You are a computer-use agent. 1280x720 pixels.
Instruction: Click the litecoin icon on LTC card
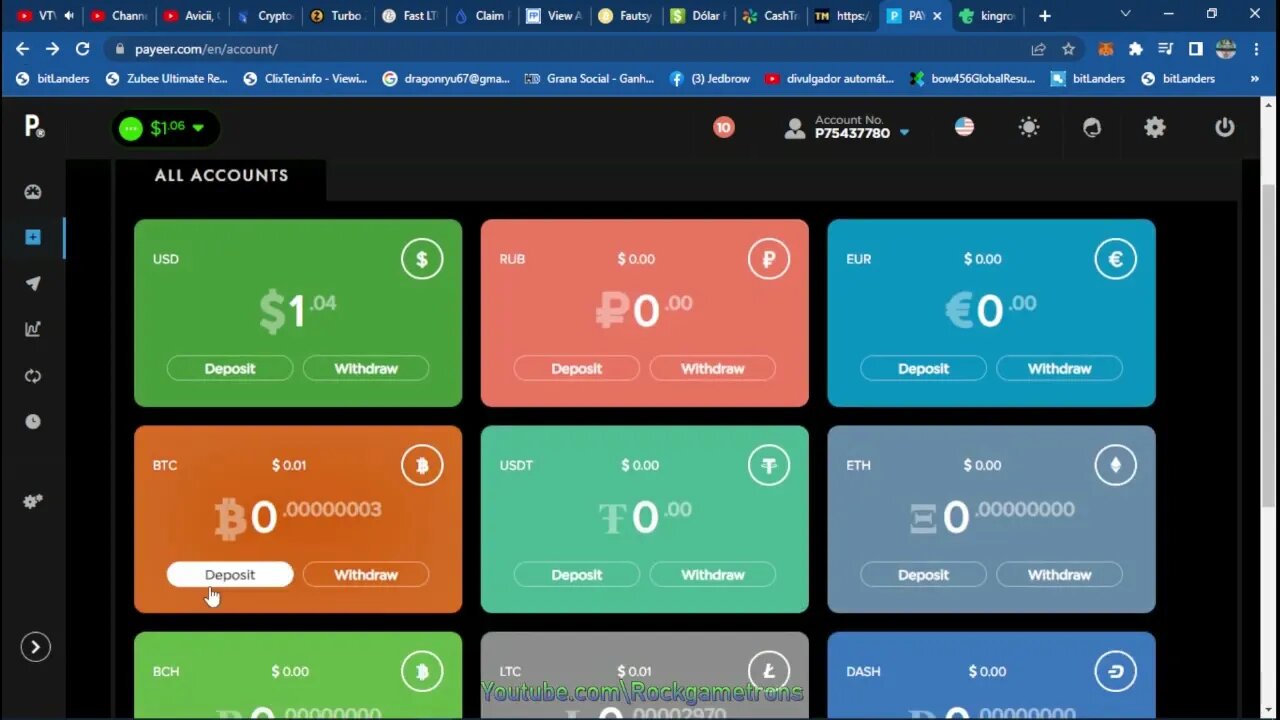click(x=769, y=672)
